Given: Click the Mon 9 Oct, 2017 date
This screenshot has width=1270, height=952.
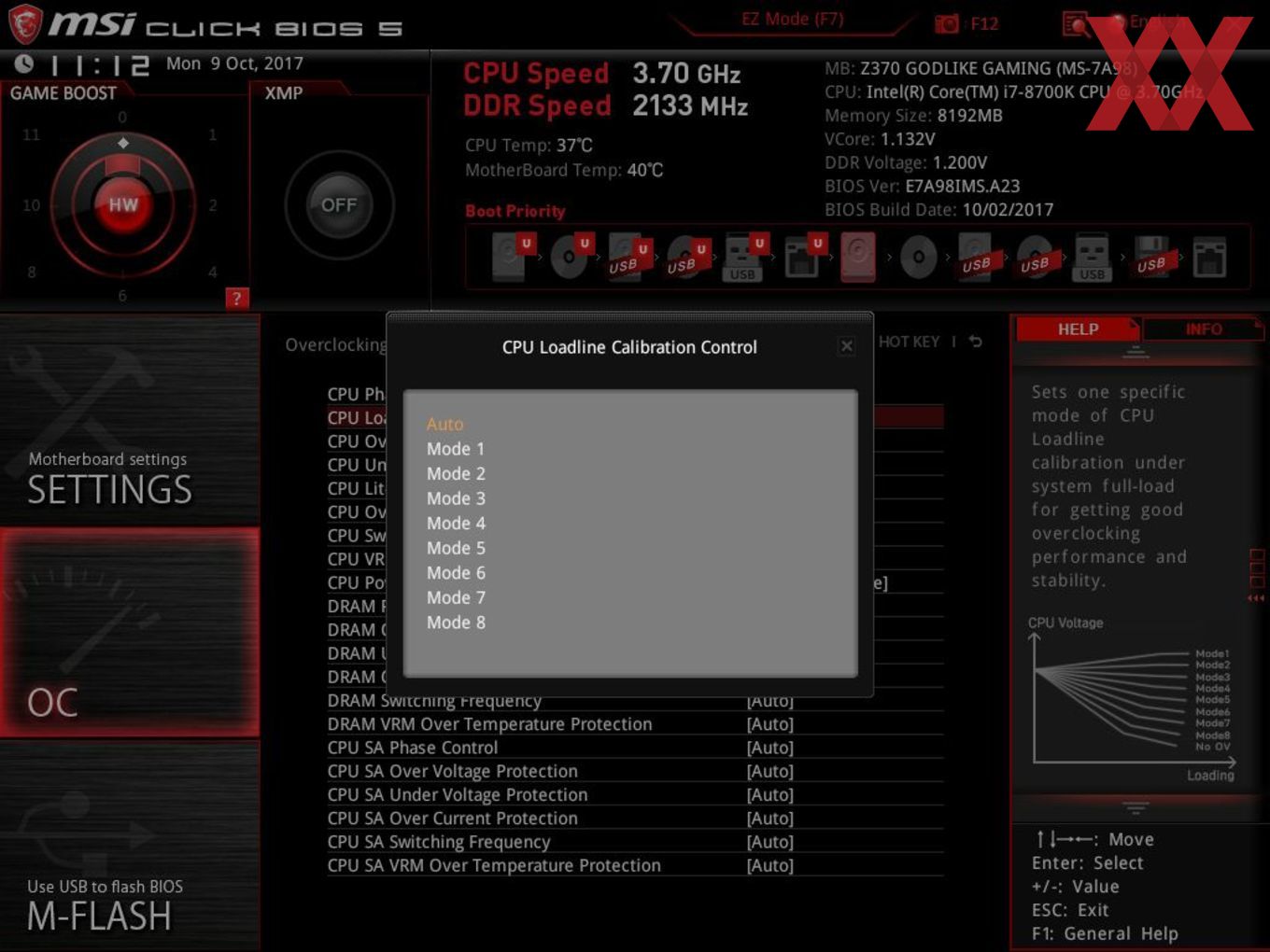Looking at the screenshot, I should (x=234, y=63).
